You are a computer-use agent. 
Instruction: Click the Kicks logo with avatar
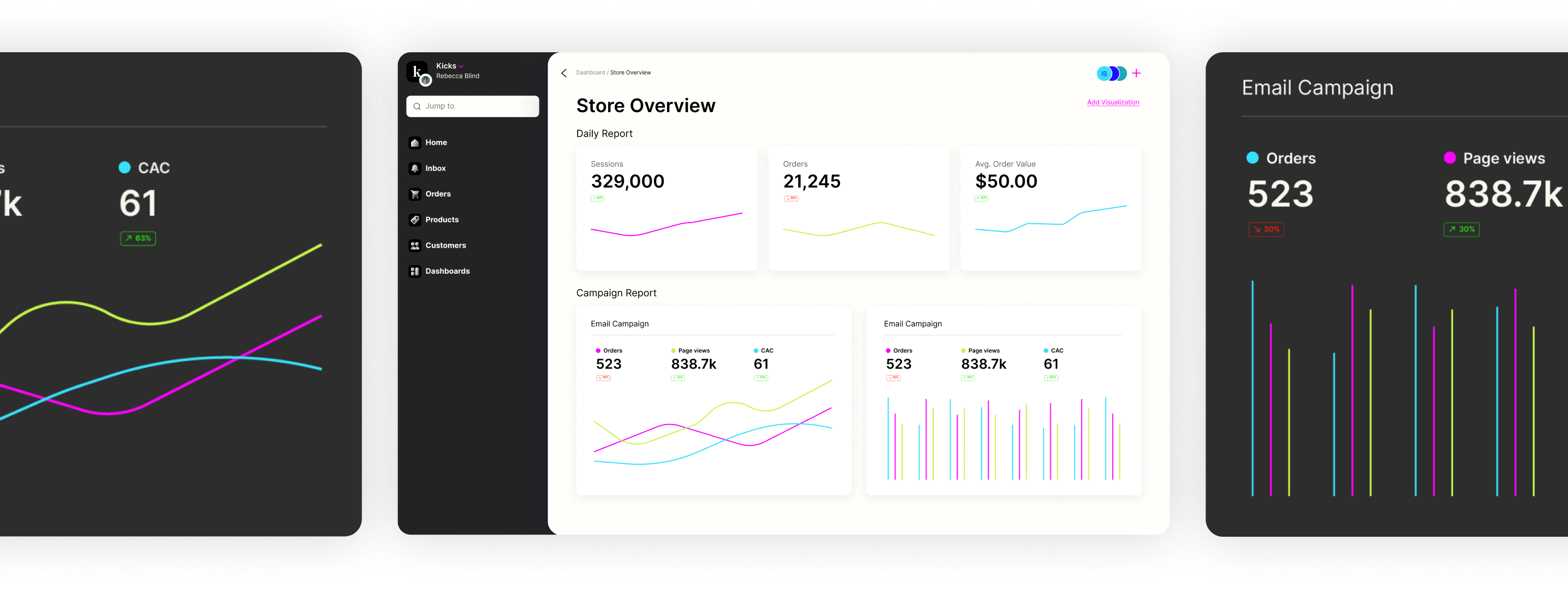[418, 72]
